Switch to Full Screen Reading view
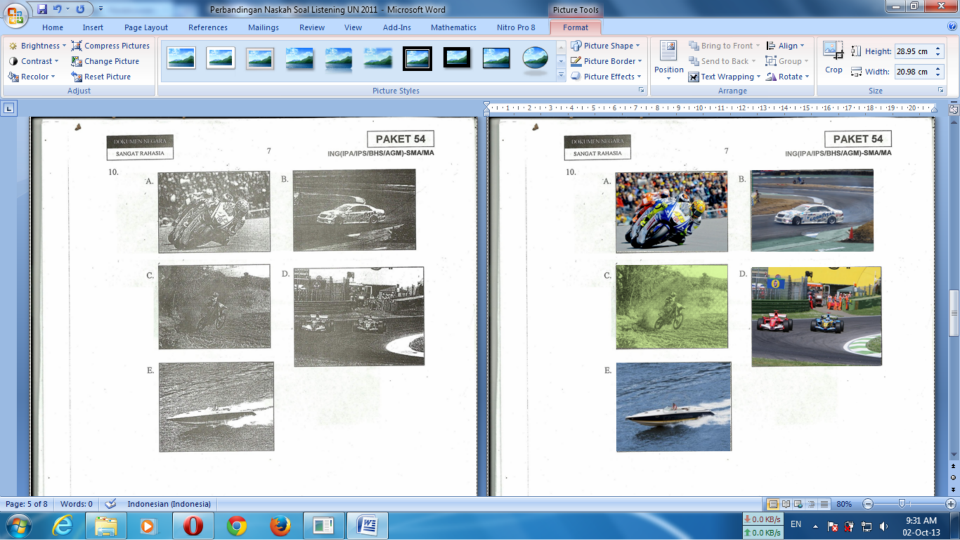This screenshot has height=540, width=960. tap(786, 504)
